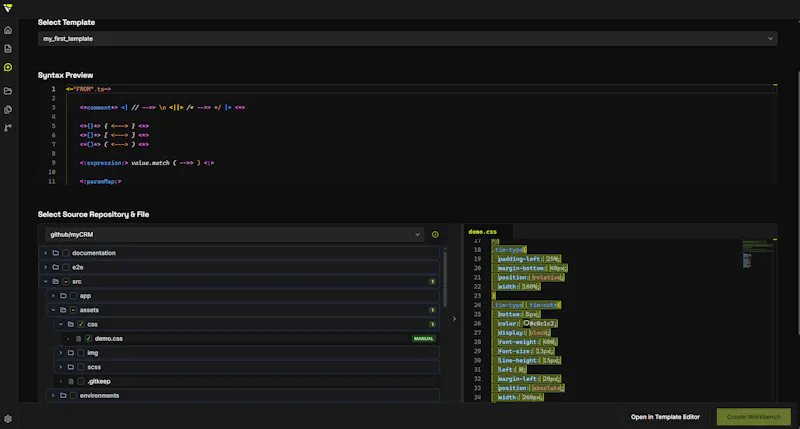Open the my_first_template dropdown

click(x=407, y=39)
